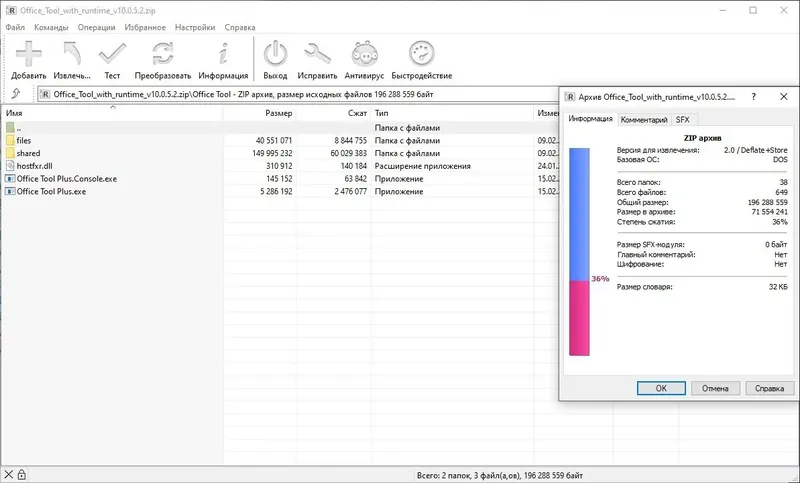Open archive info with the Информация icon
Viewport: 800px width, 483px height.
[x=223, y=54]
